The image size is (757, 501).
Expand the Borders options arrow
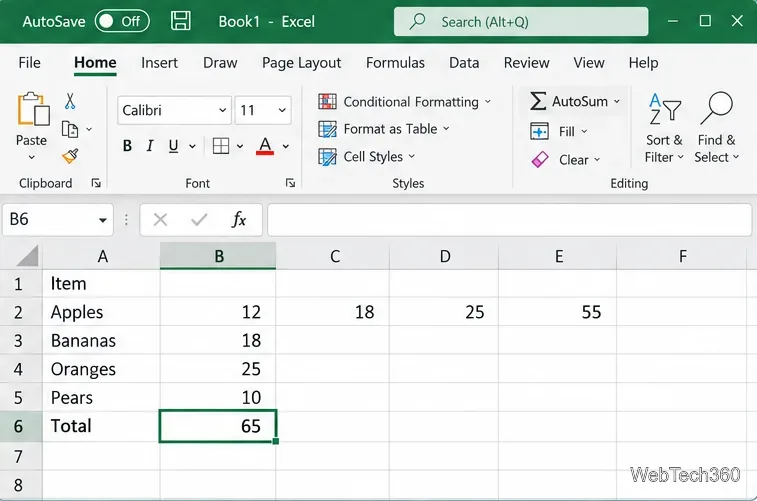(x=240, y=146)
